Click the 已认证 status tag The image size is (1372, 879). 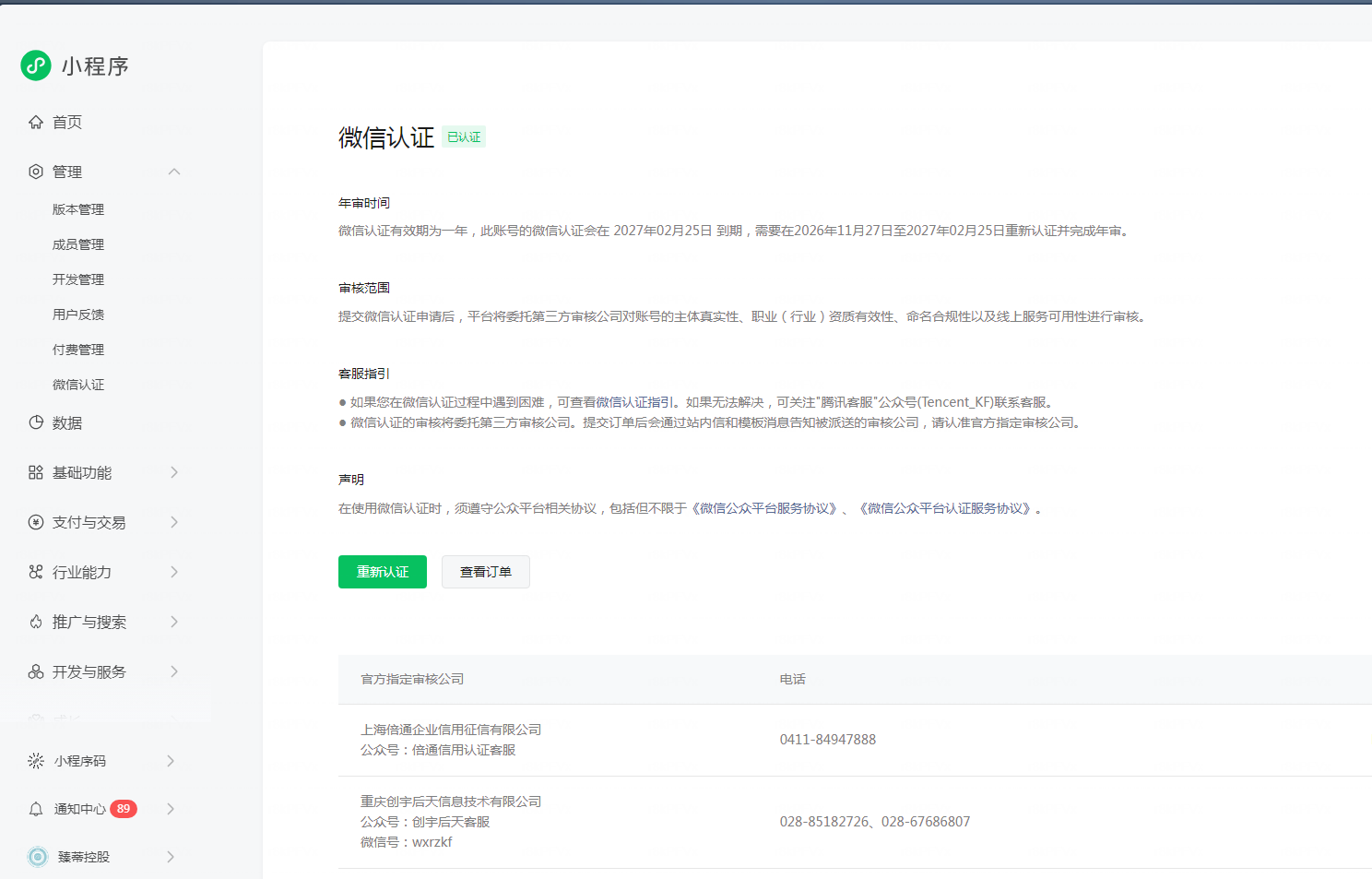coord(464,137)
